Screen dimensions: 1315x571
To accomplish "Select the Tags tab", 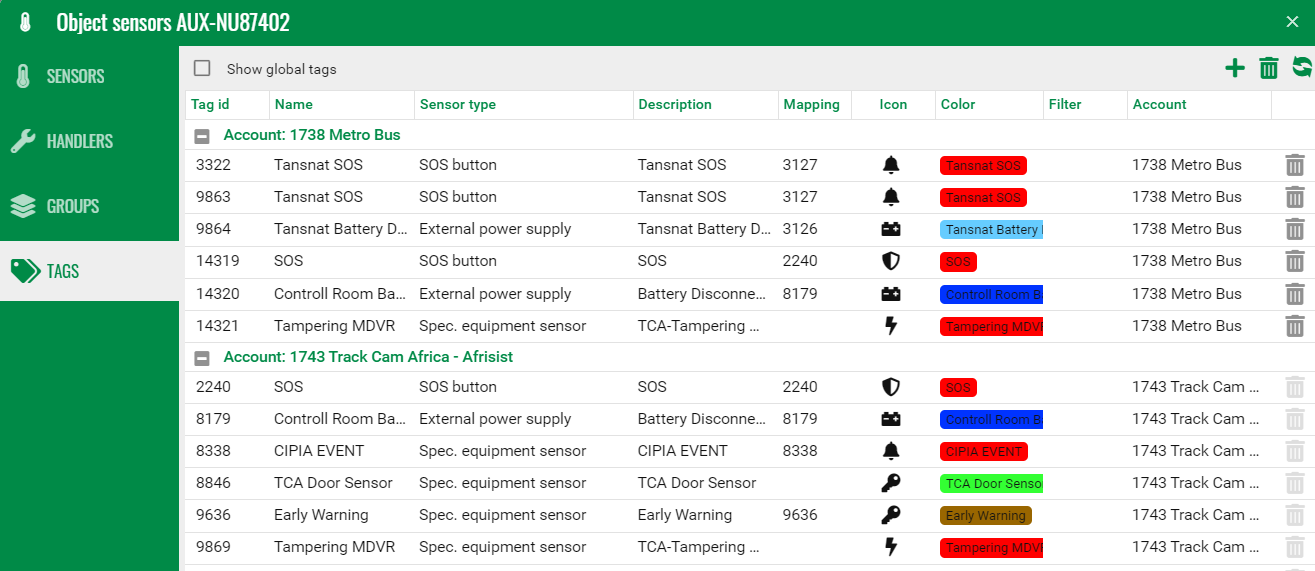I will [90, 271].
